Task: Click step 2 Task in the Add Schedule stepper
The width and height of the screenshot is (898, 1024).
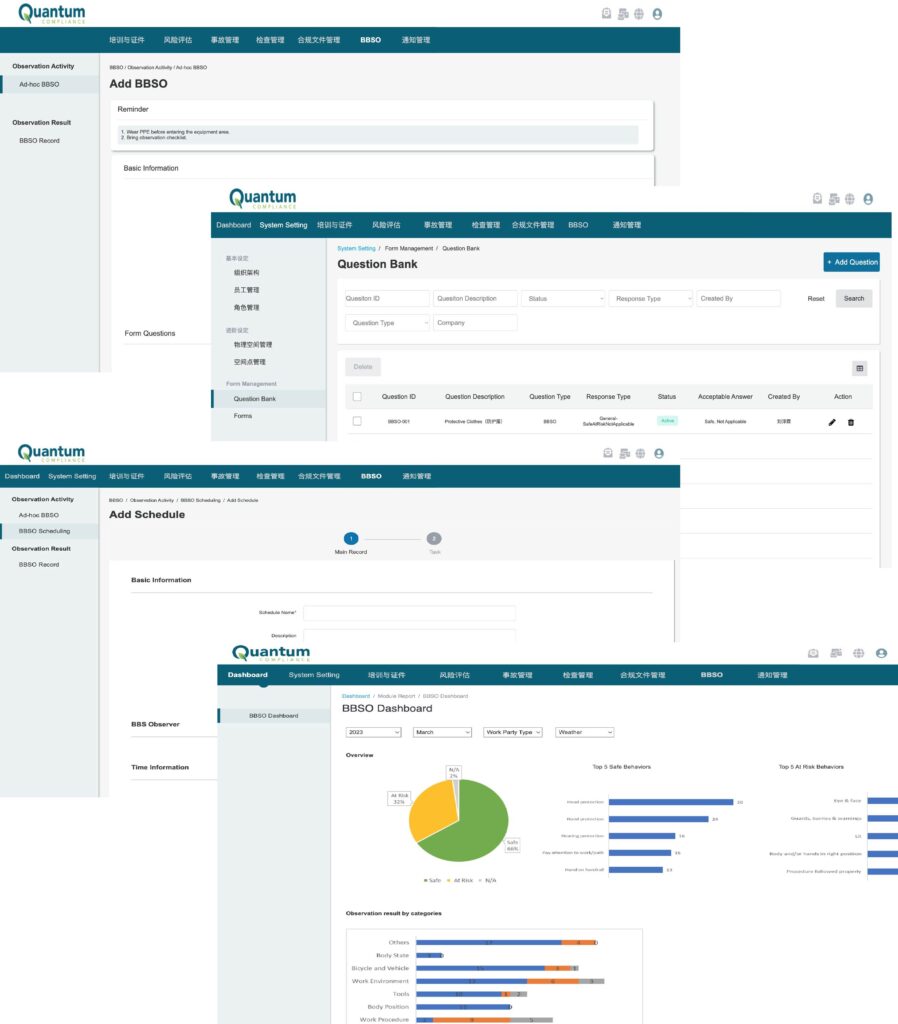Action: point(434,538)
